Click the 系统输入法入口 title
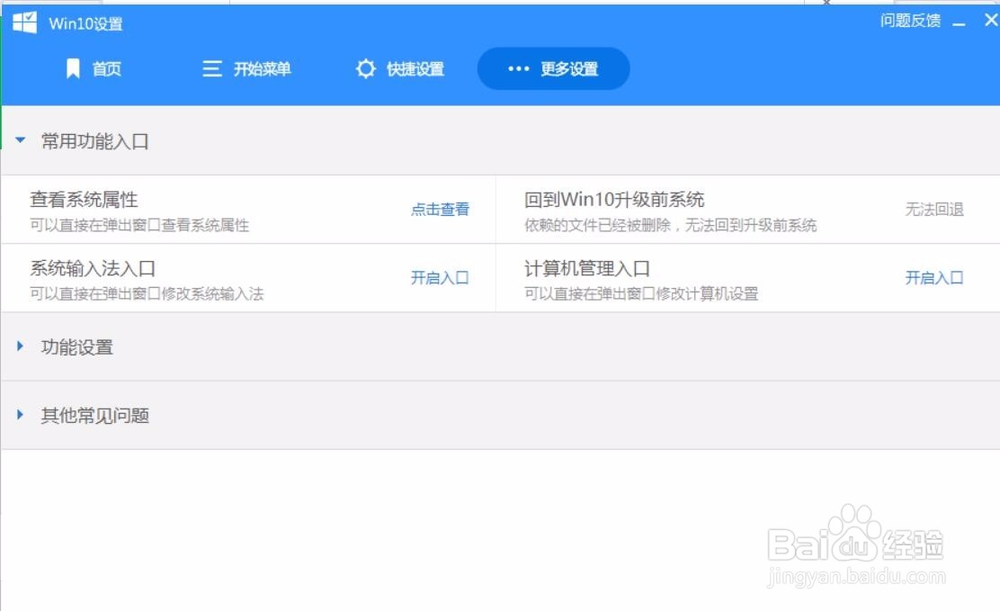The image size is (1000, 611). pos(92,269)
